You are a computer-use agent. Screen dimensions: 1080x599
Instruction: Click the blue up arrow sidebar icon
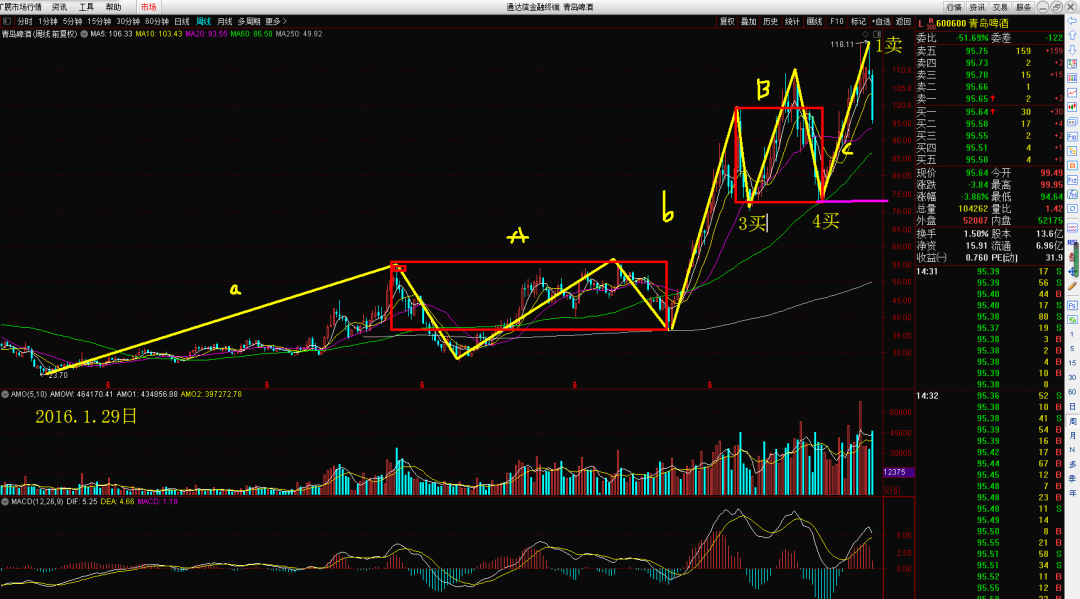coord(1072,35)
